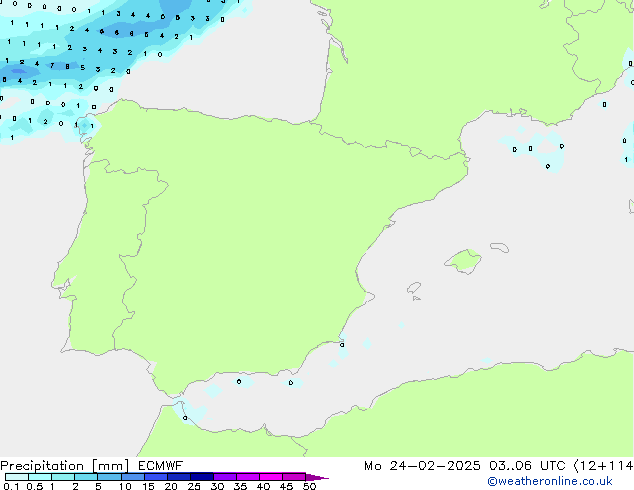Screen dimensions: 634x490
Task: Click the "(12+114" forecast offset text
Action: (x=604, y=466)
